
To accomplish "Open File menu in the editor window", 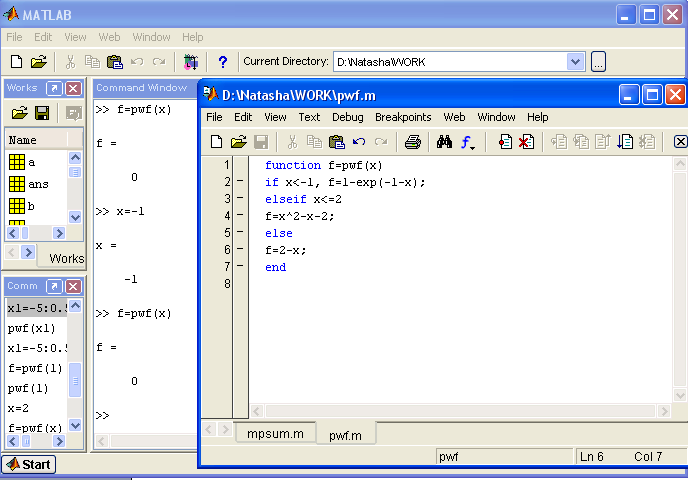I will [214, 117].
